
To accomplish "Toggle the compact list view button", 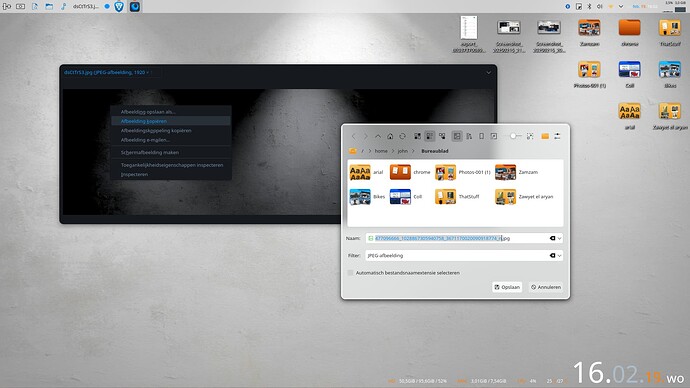I will (429, 136).
